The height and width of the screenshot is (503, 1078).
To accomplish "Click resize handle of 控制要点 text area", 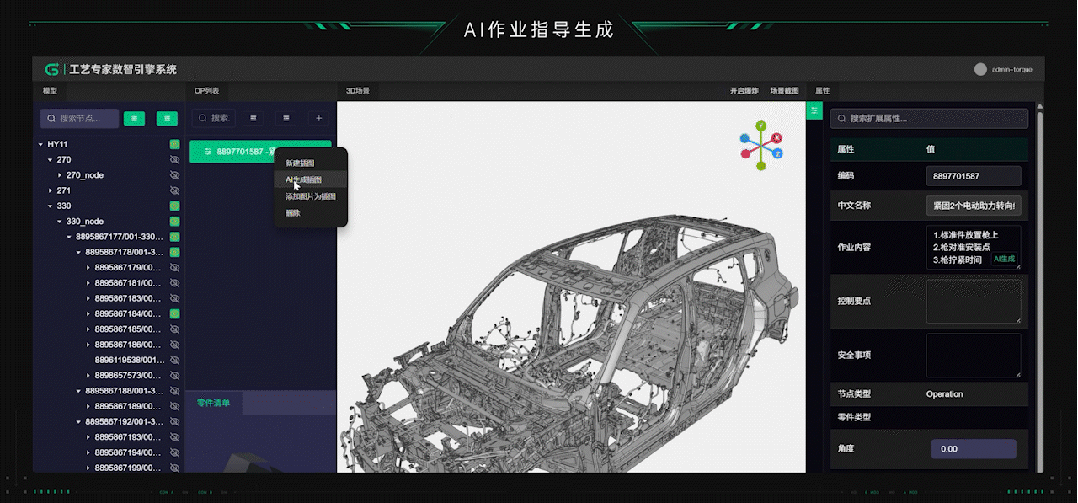I will click(x=1018, y=320).
